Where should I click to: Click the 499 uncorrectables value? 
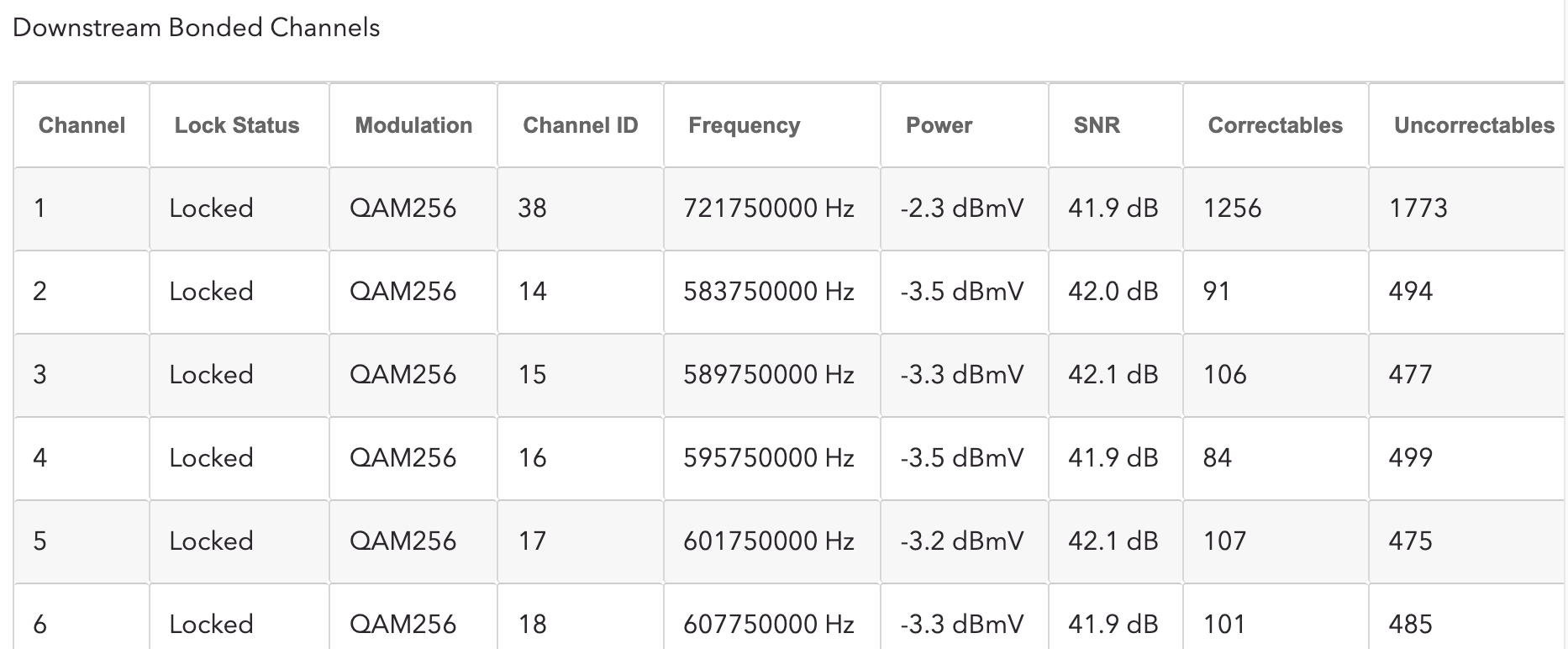[x=1410, y=457]
